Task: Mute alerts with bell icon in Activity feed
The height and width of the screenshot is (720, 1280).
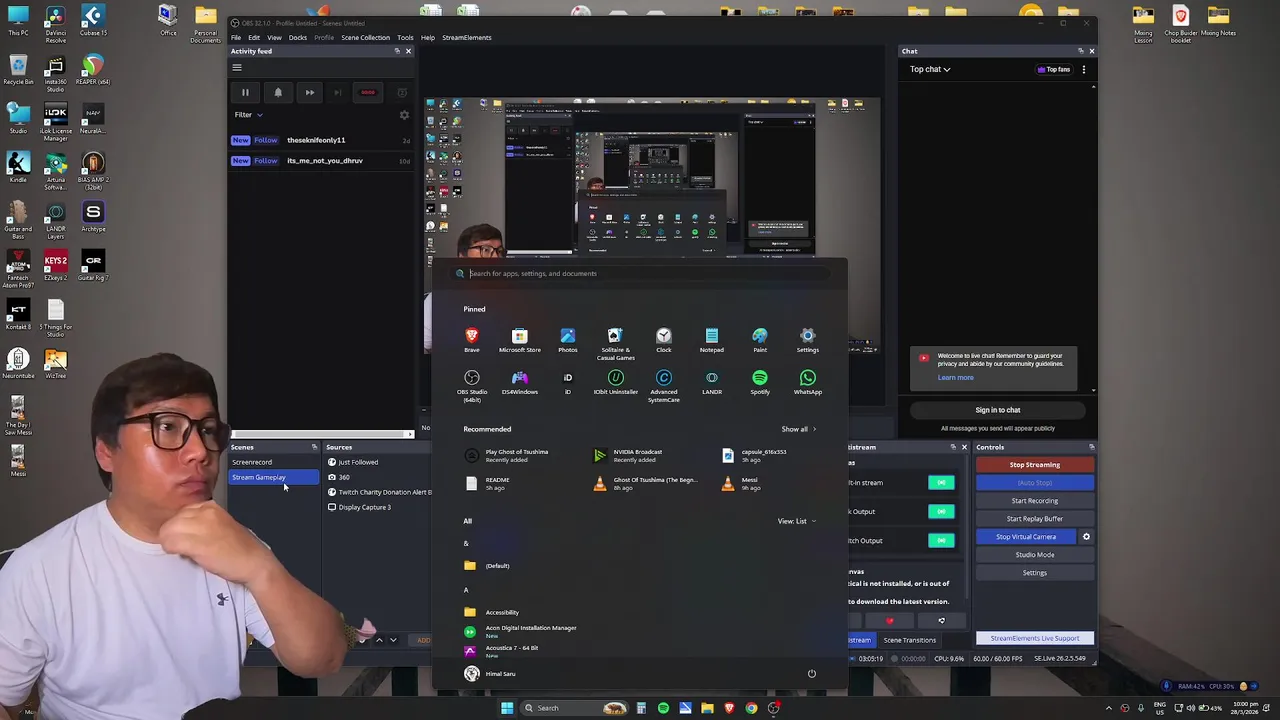Action: (x=278, y=93)
